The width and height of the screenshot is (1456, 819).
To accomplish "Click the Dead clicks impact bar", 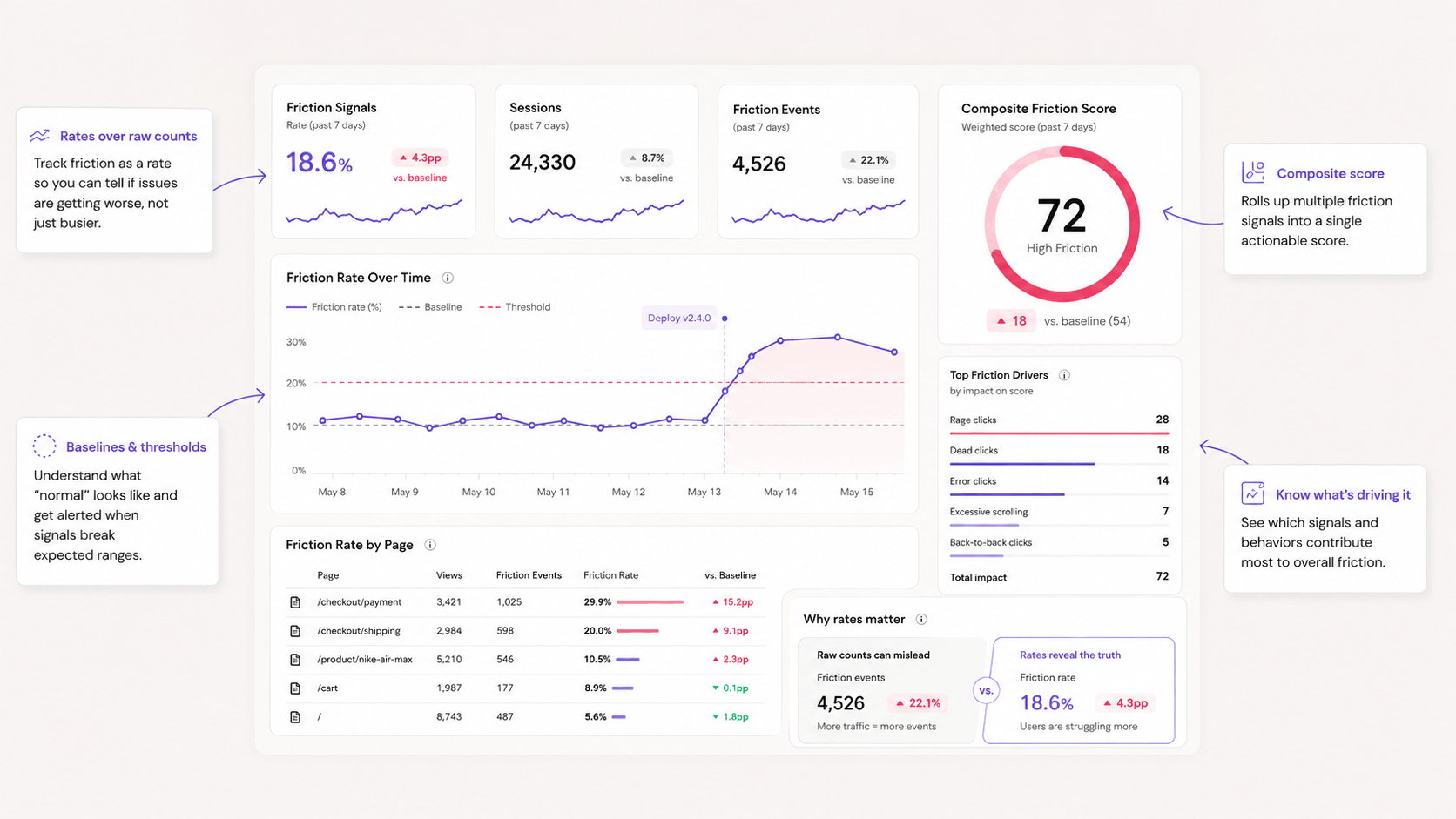I will [x=1022, y=464].
